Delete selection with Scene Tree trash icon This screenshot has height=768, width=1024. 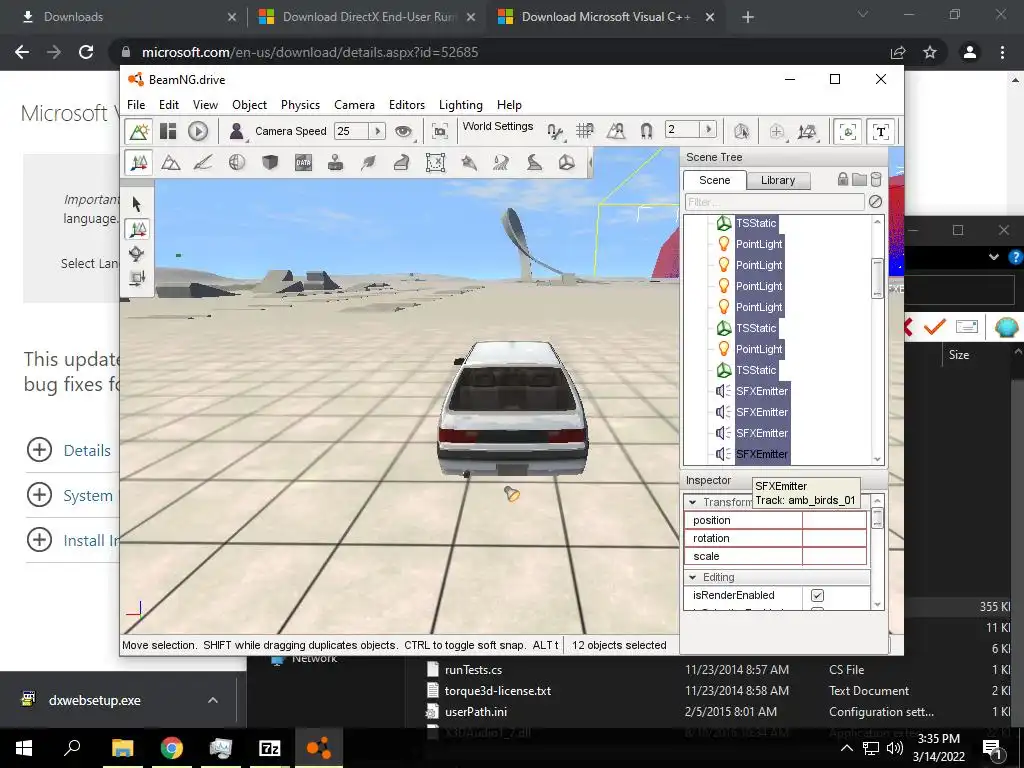876,180
